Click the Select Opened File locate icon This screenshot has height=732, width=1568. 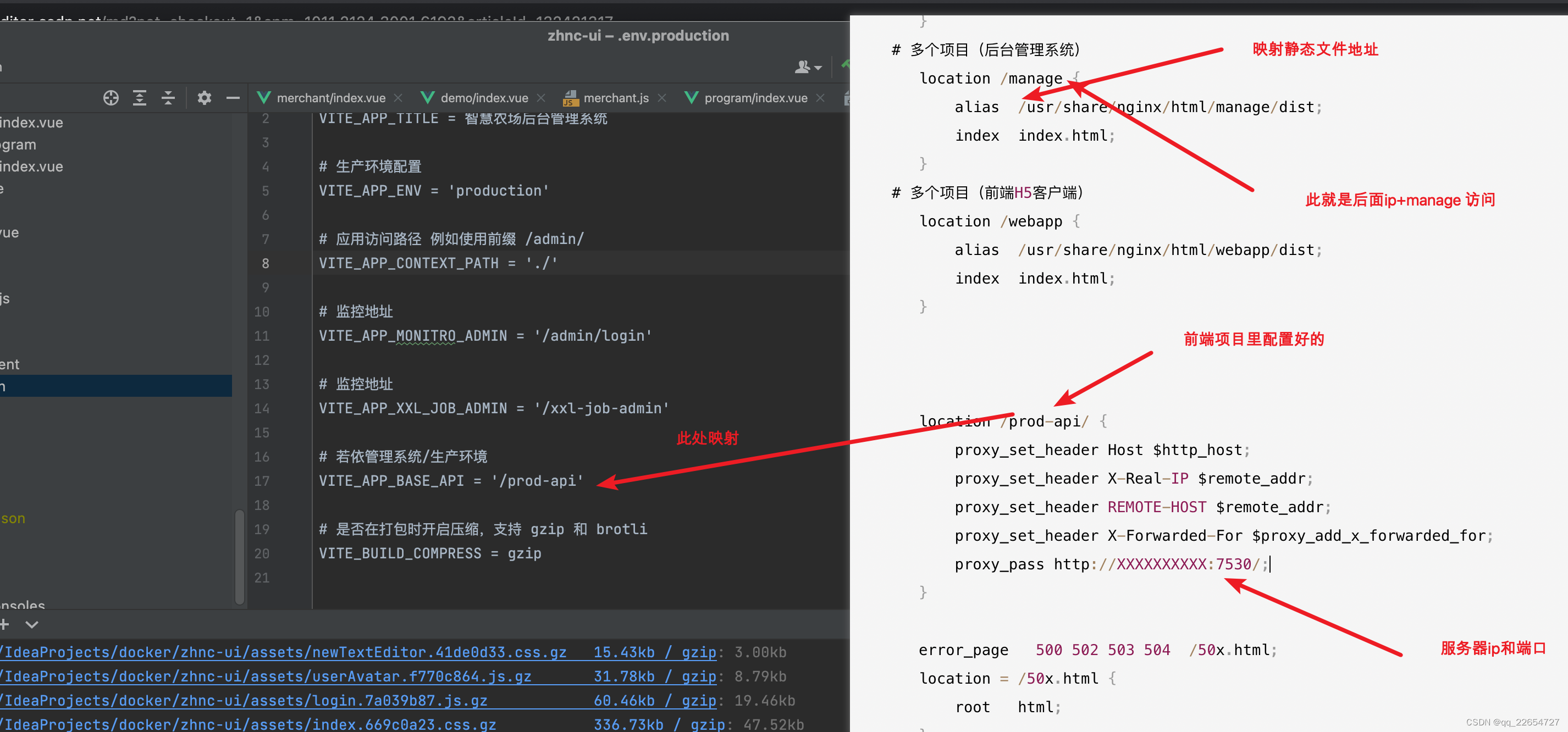(x=111, y=98)
